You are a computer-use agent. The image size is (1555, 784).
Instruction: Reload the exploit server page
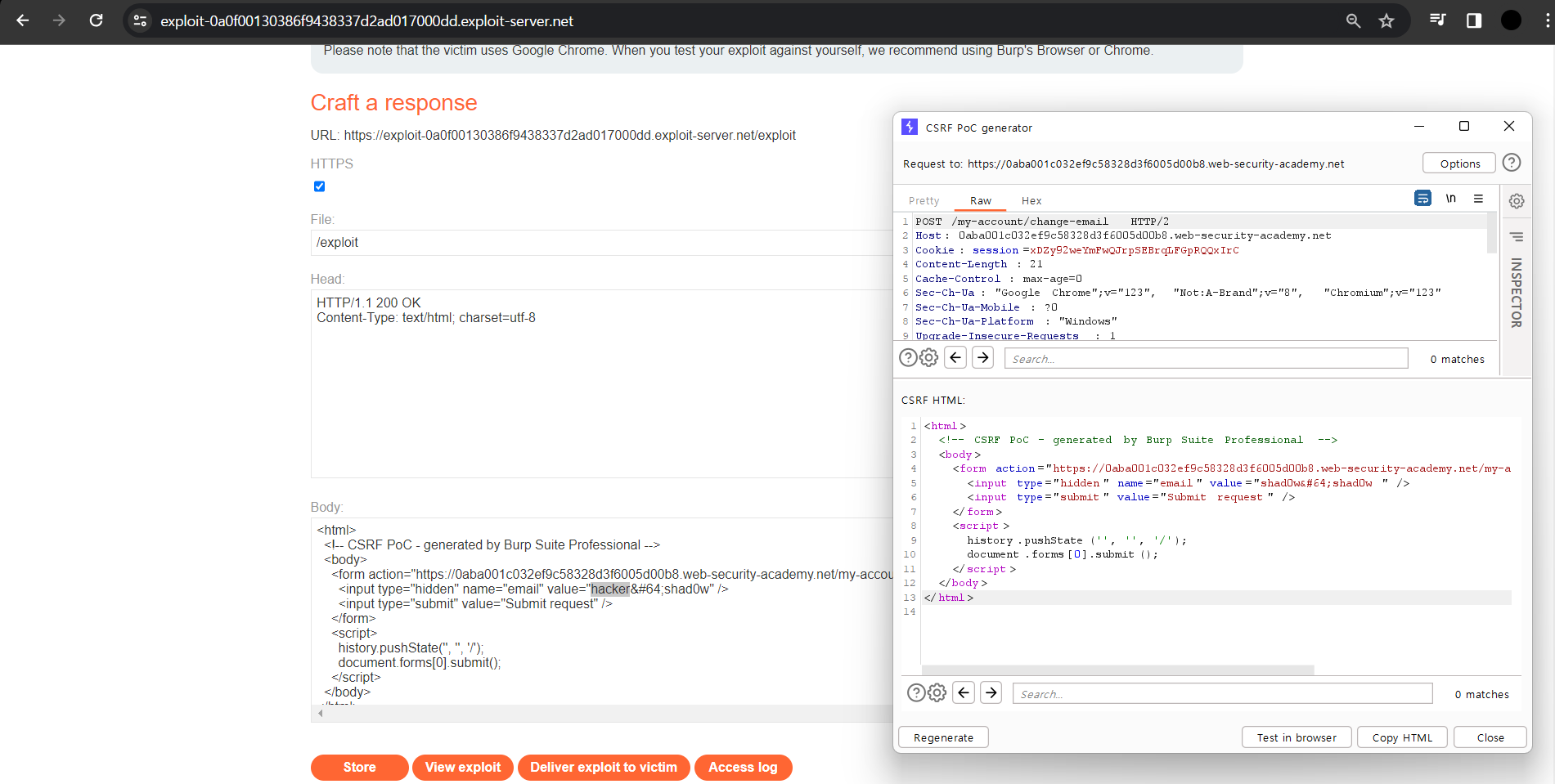(96, 20)
